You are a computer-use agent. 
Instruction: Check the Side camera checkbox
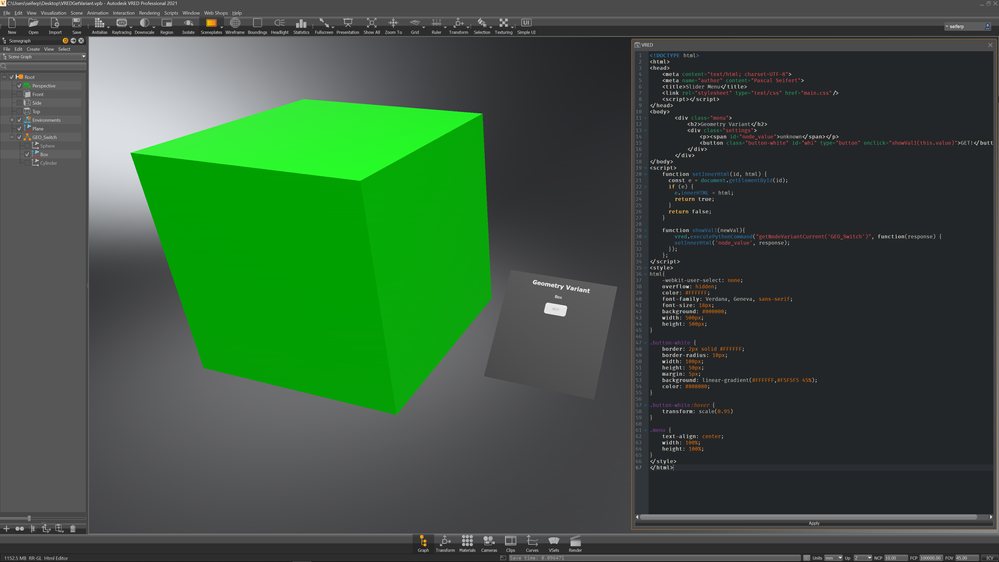pyautogui.click(x=19, y=103)
